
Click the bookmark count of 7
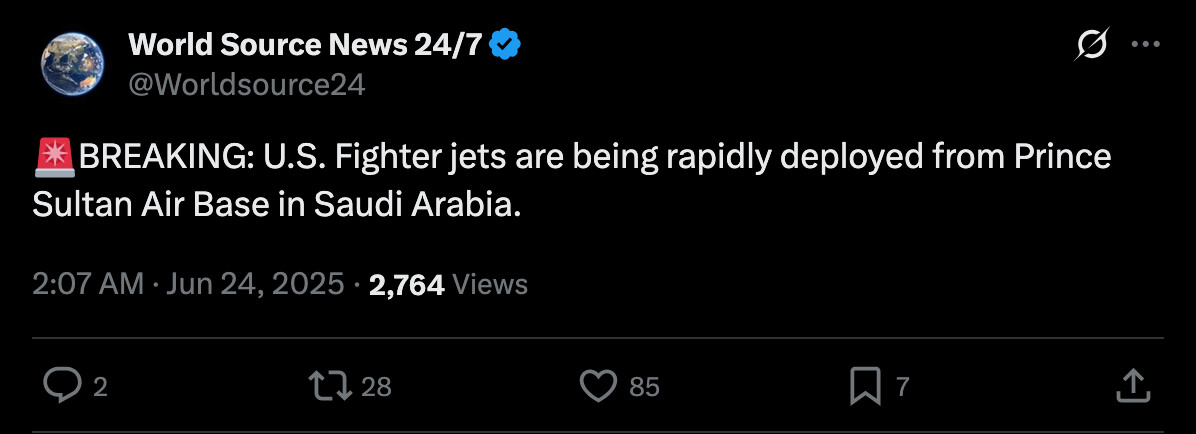pyautogui.click(x=902, y=387)
